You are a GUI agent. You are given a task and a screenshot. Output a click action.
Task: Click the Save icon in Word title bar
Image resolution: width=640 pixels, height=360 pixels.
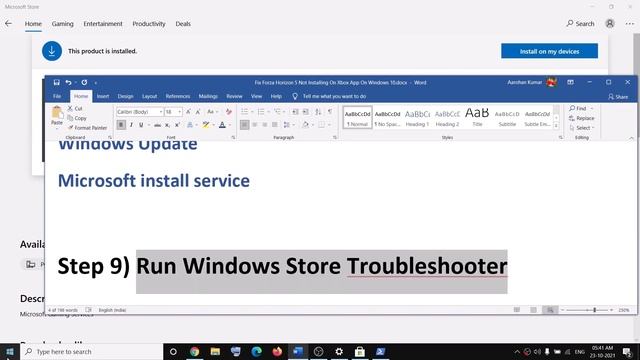(x=56, y=82)
